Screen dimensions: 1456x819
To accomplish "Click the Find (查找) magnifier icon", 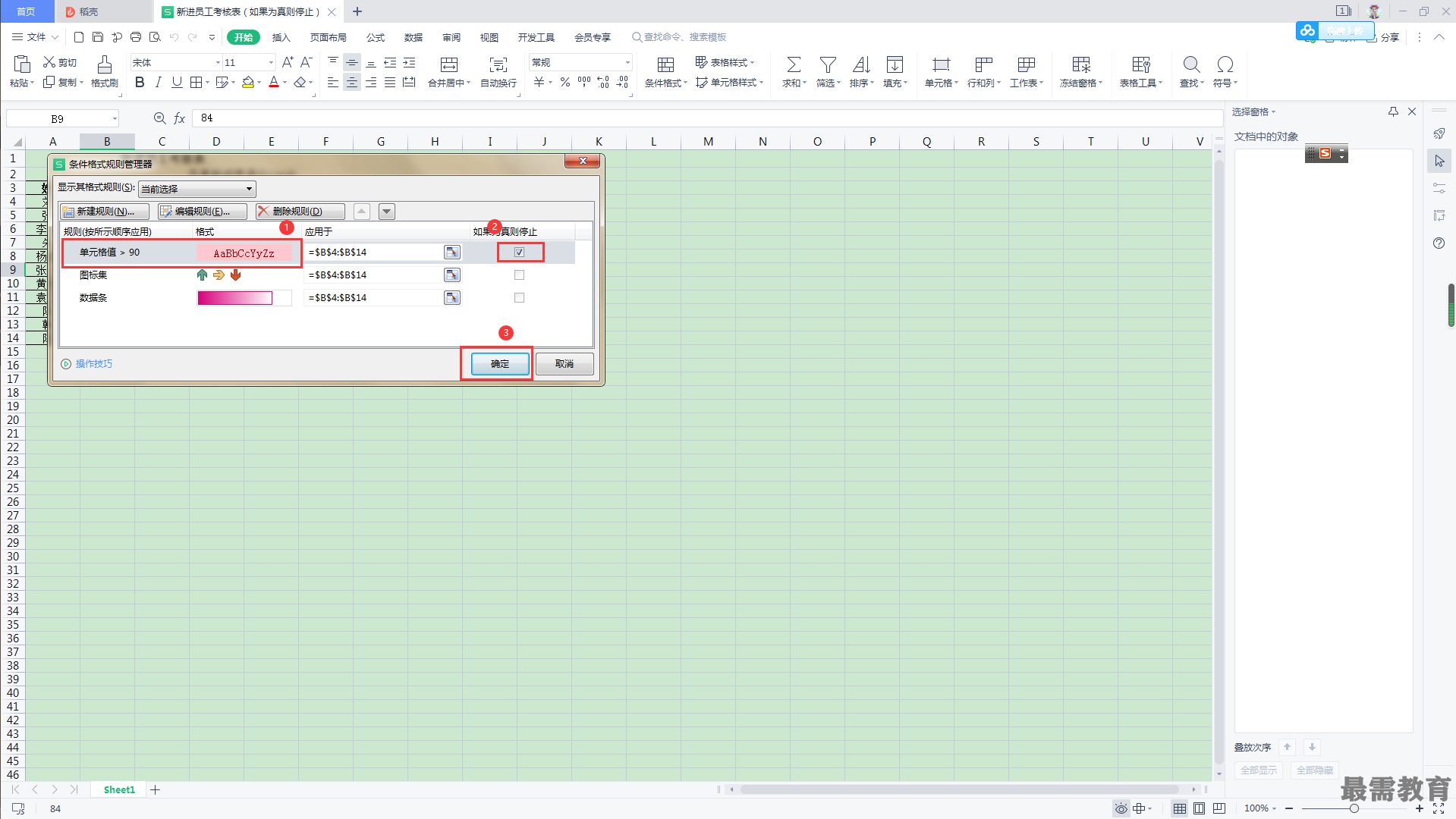I will tap(1191, 64).
